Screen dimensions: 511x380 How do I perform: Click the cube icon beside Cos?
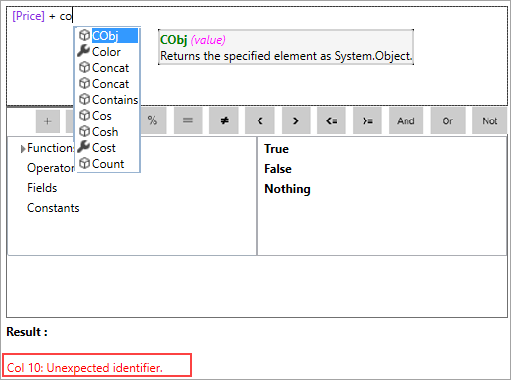point(84,115)
